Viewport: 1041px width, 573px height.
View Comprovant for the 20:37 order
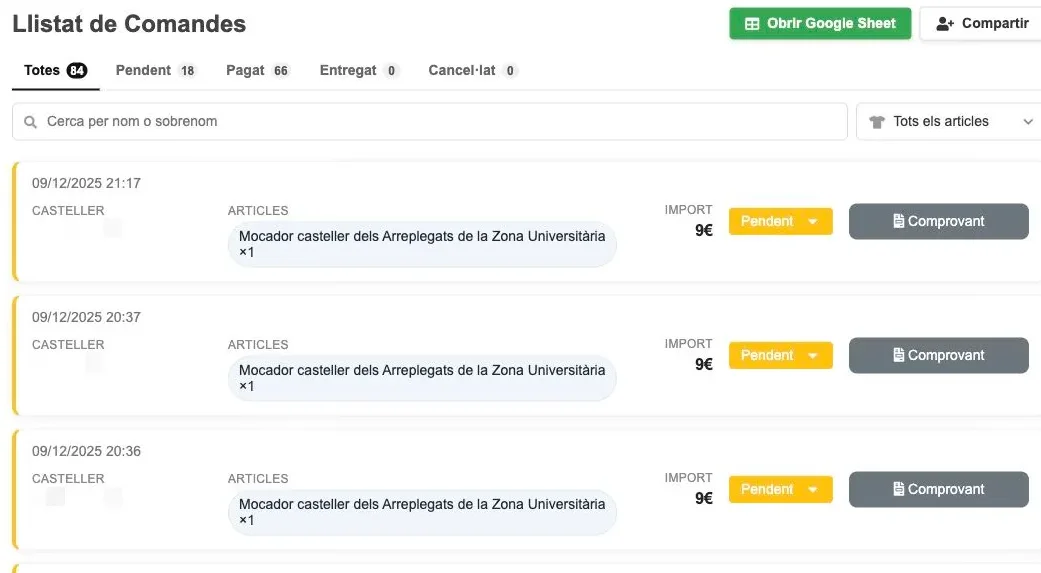939,355
